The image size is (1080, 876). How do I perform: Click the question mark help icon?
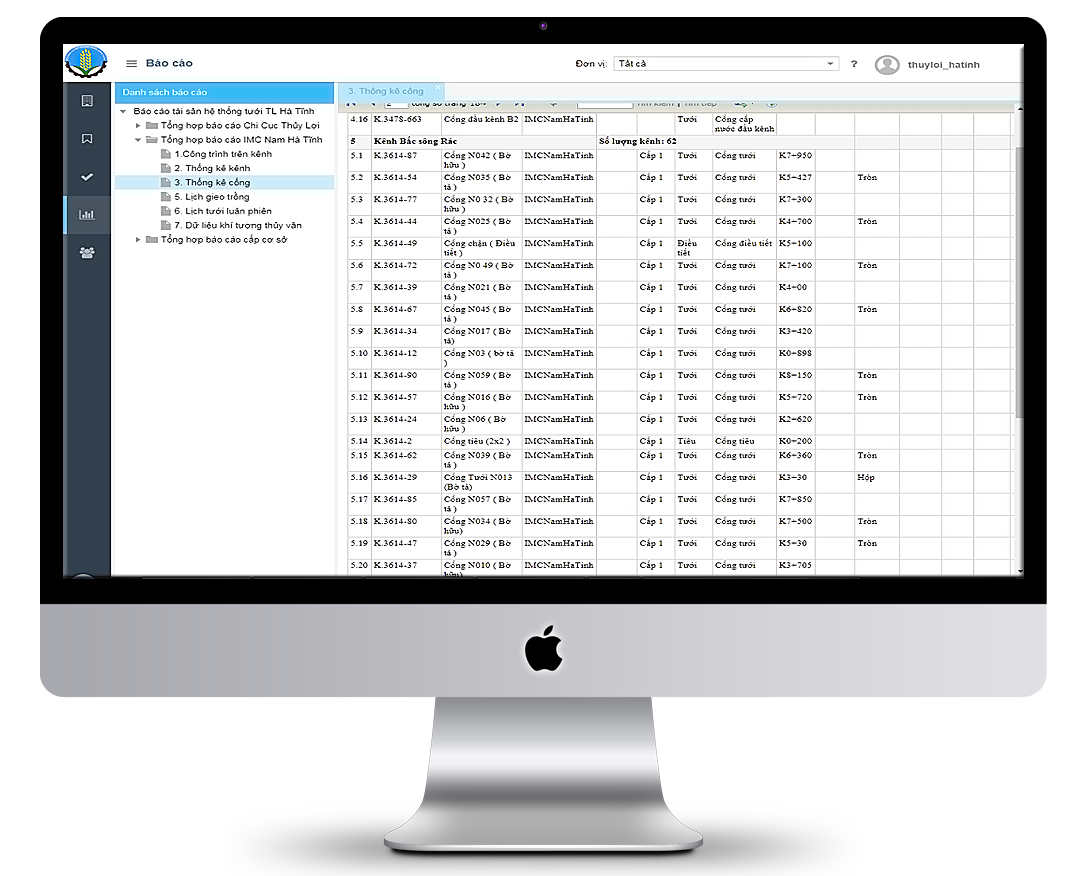click(x=854, y=64)
